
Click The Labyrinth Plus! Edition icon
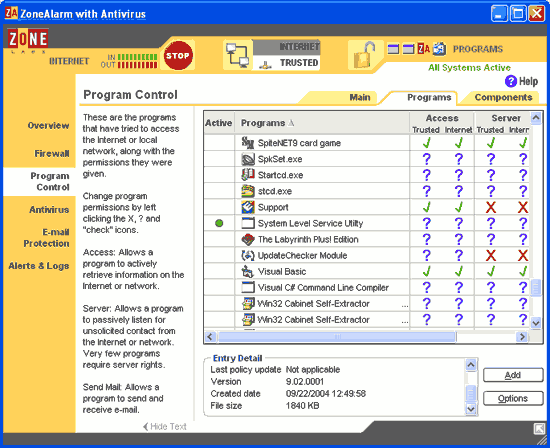248,239
